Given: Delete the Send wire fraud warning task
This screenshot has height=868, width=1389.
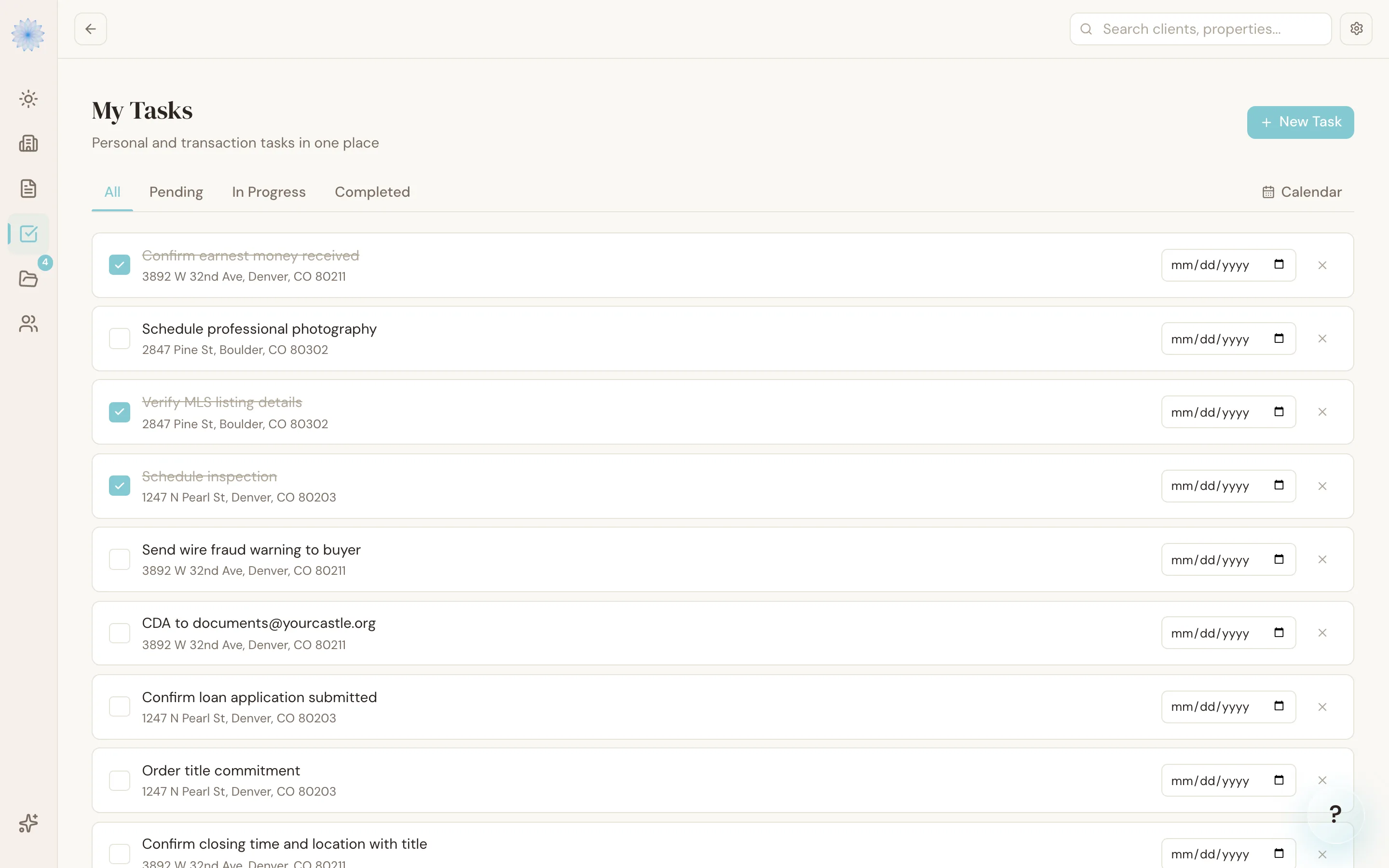Looking at the screenshot, I should [1322, 559].
